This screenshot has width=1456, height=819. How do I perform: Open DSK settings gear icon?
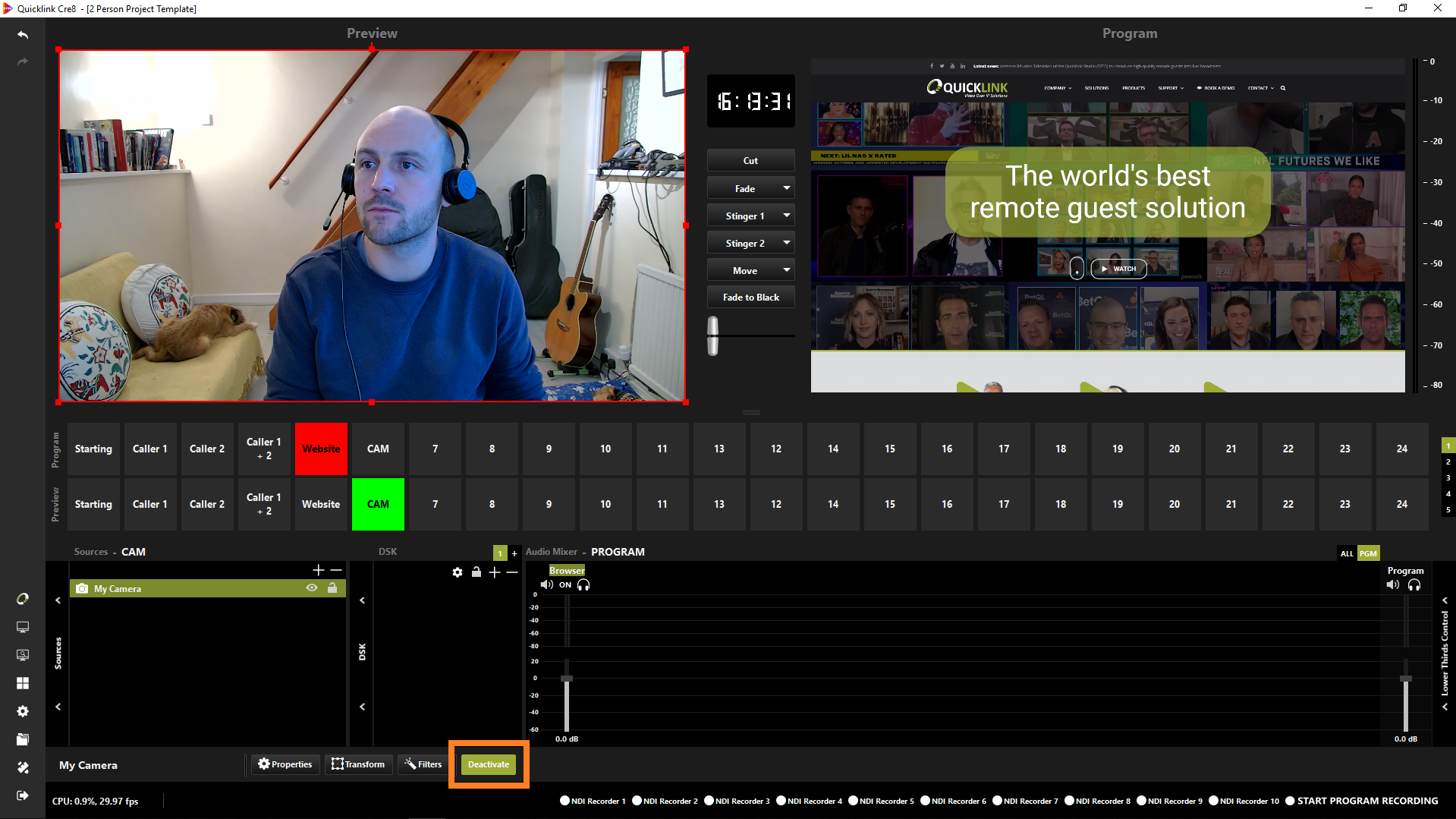click(458, 572)
